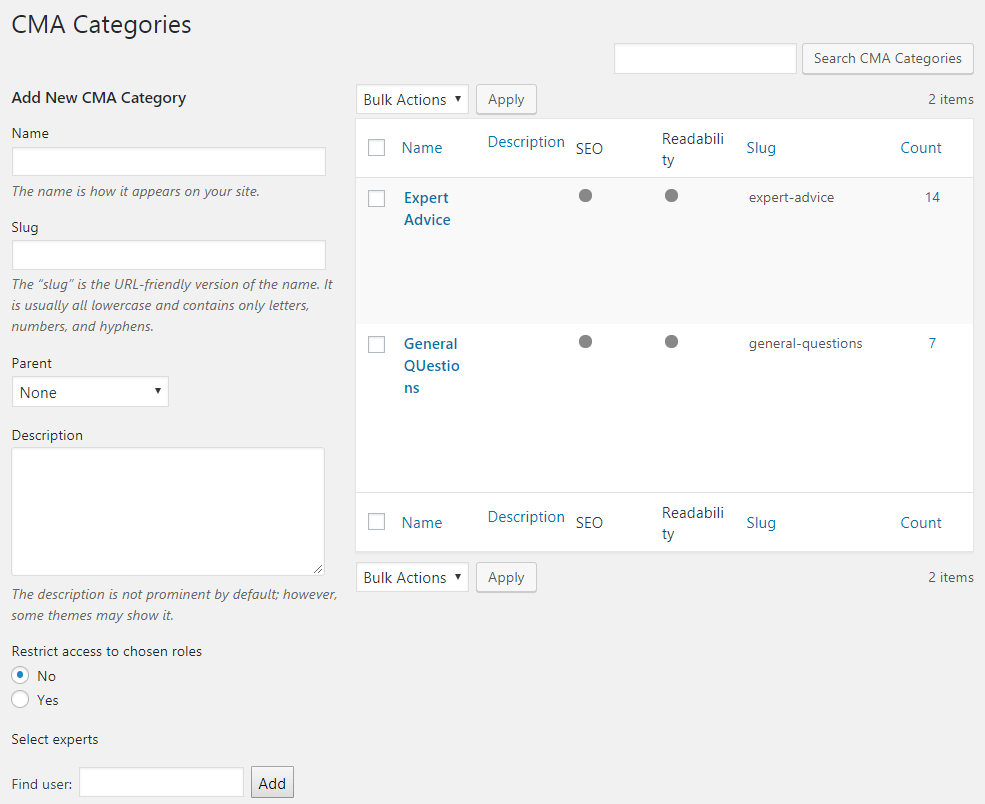Tick the checkbox for Expert Advice row
Screen dimensions: 985x804
(x=376, y=199)
